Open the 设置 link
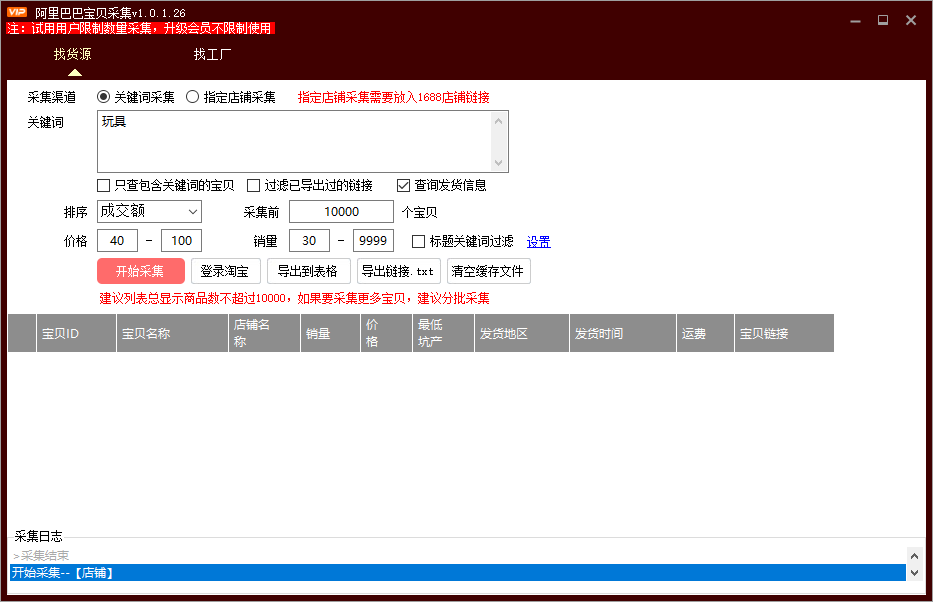The image size is (933, 602). point(538,242)
